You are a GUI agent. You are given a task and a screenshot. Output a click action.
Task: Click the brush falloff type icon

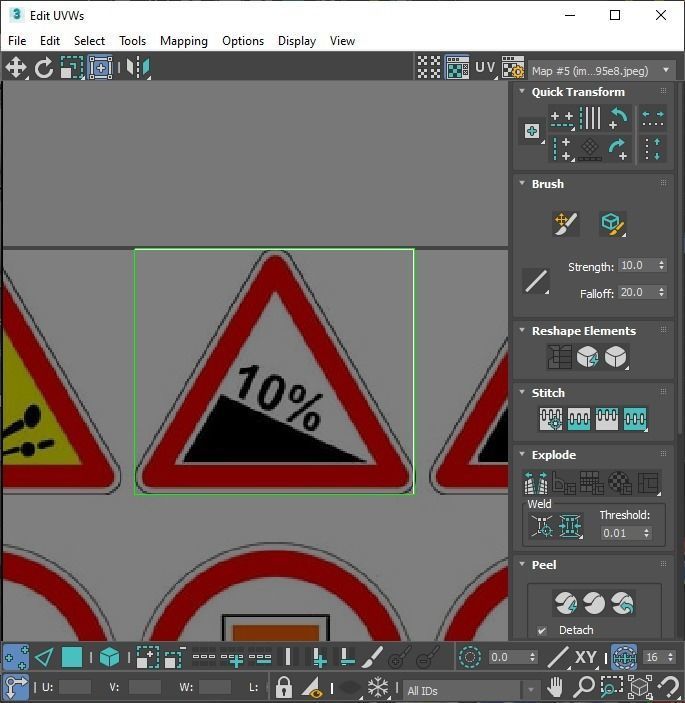click(536, 281)
